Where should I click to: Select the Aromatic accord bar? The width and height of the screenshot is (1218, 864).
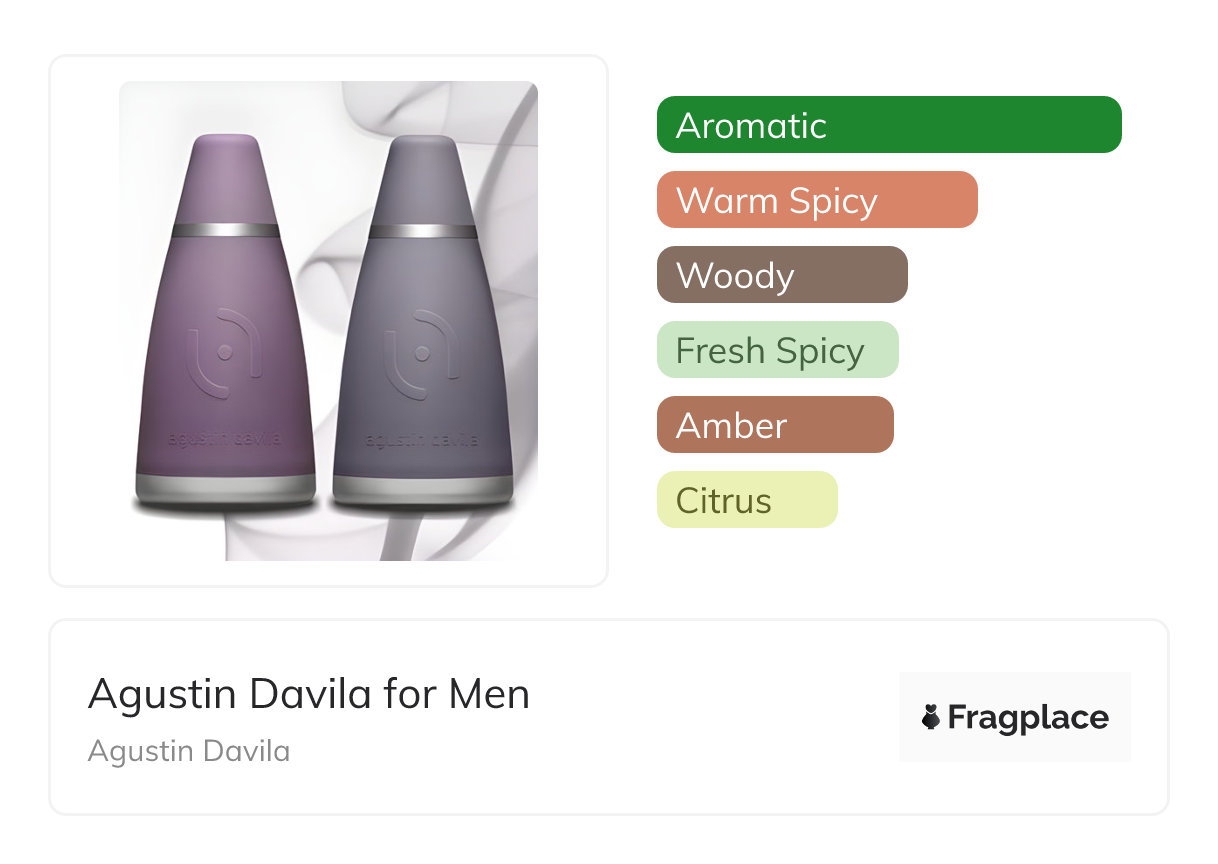coord(889,125)
